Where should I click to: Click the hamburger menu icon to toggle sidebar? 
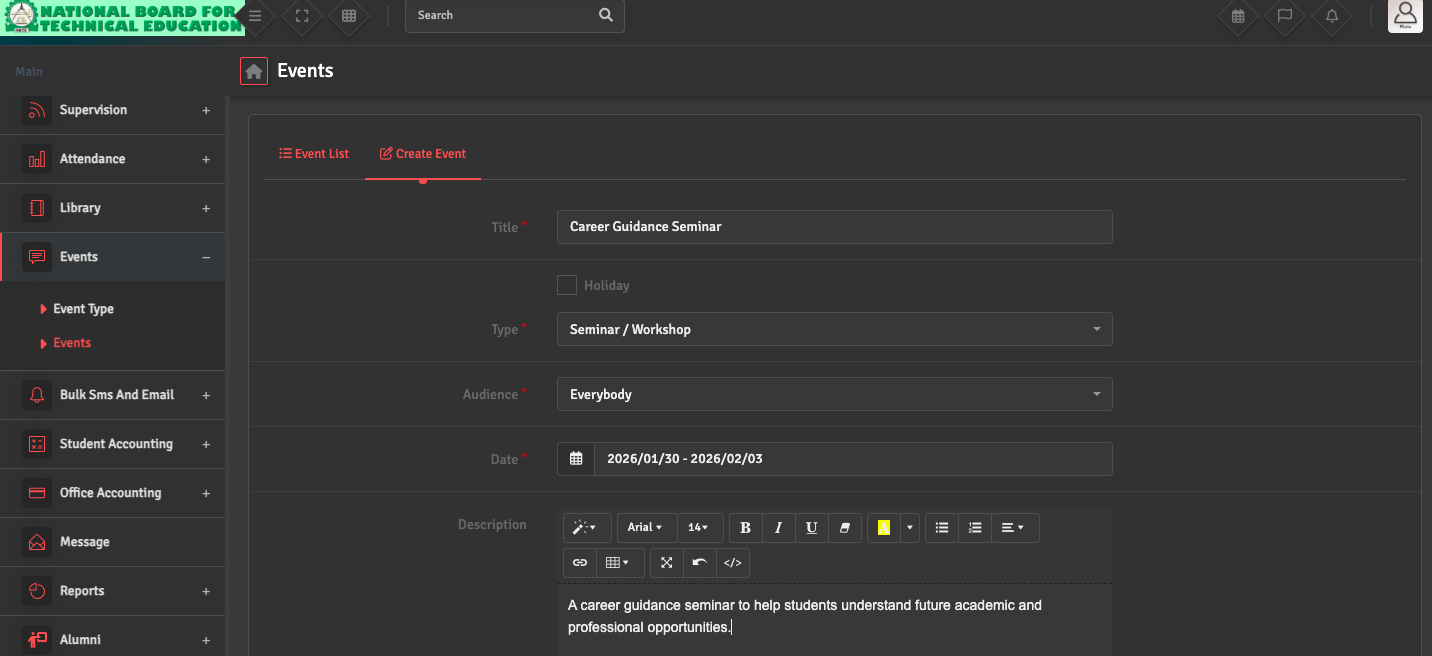(x=256, y=16)
